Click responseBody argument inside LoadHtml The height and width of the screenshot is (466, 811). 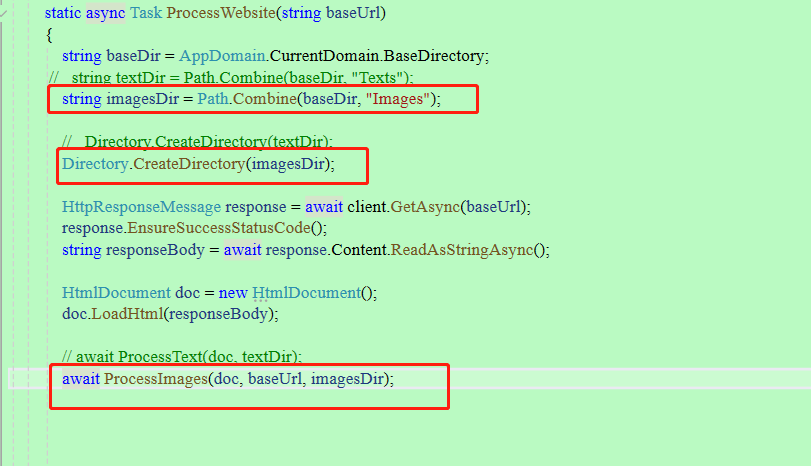tap(218, 314)
